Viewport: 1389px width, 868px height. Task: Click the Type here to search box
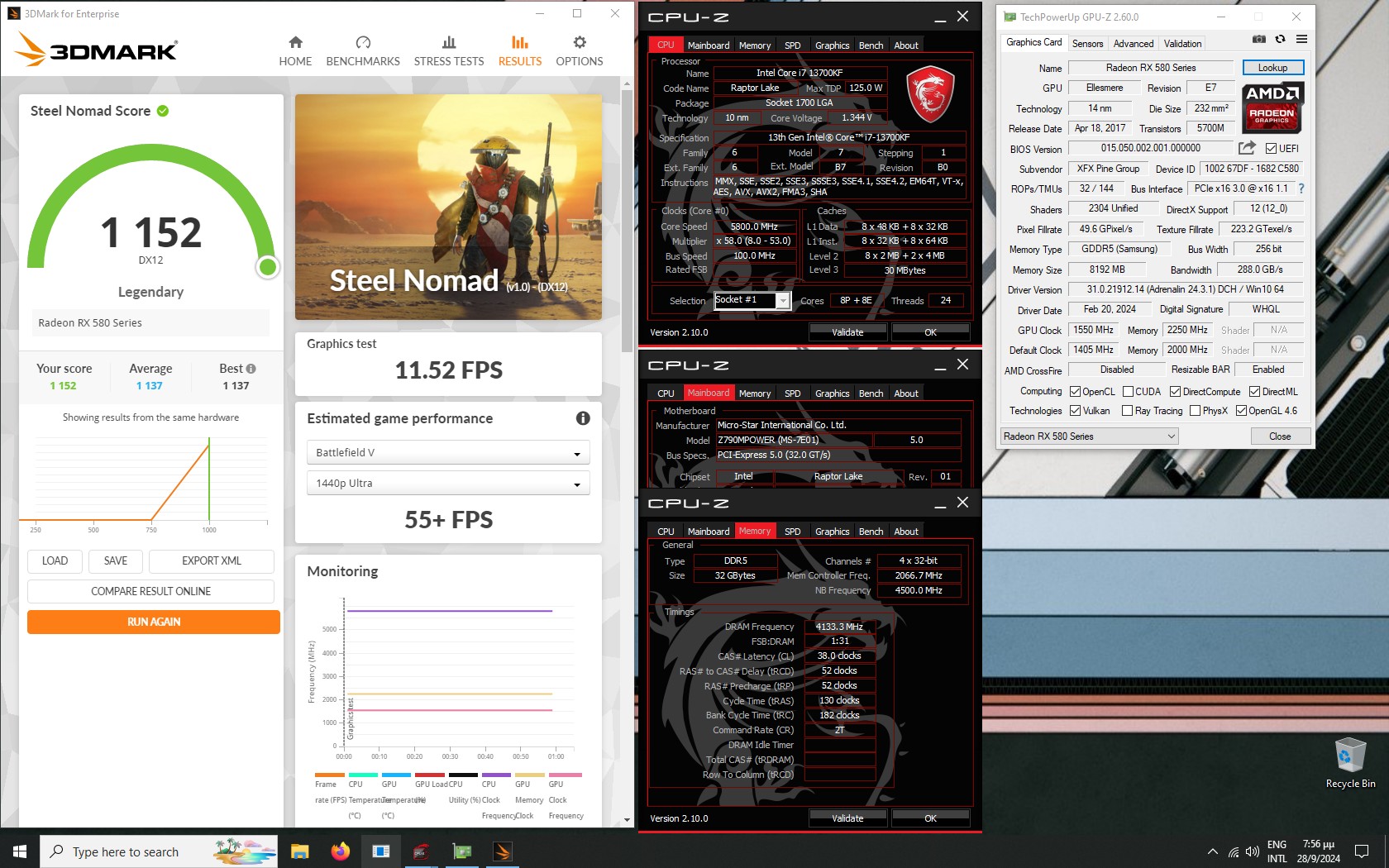[x=160, y=851]
